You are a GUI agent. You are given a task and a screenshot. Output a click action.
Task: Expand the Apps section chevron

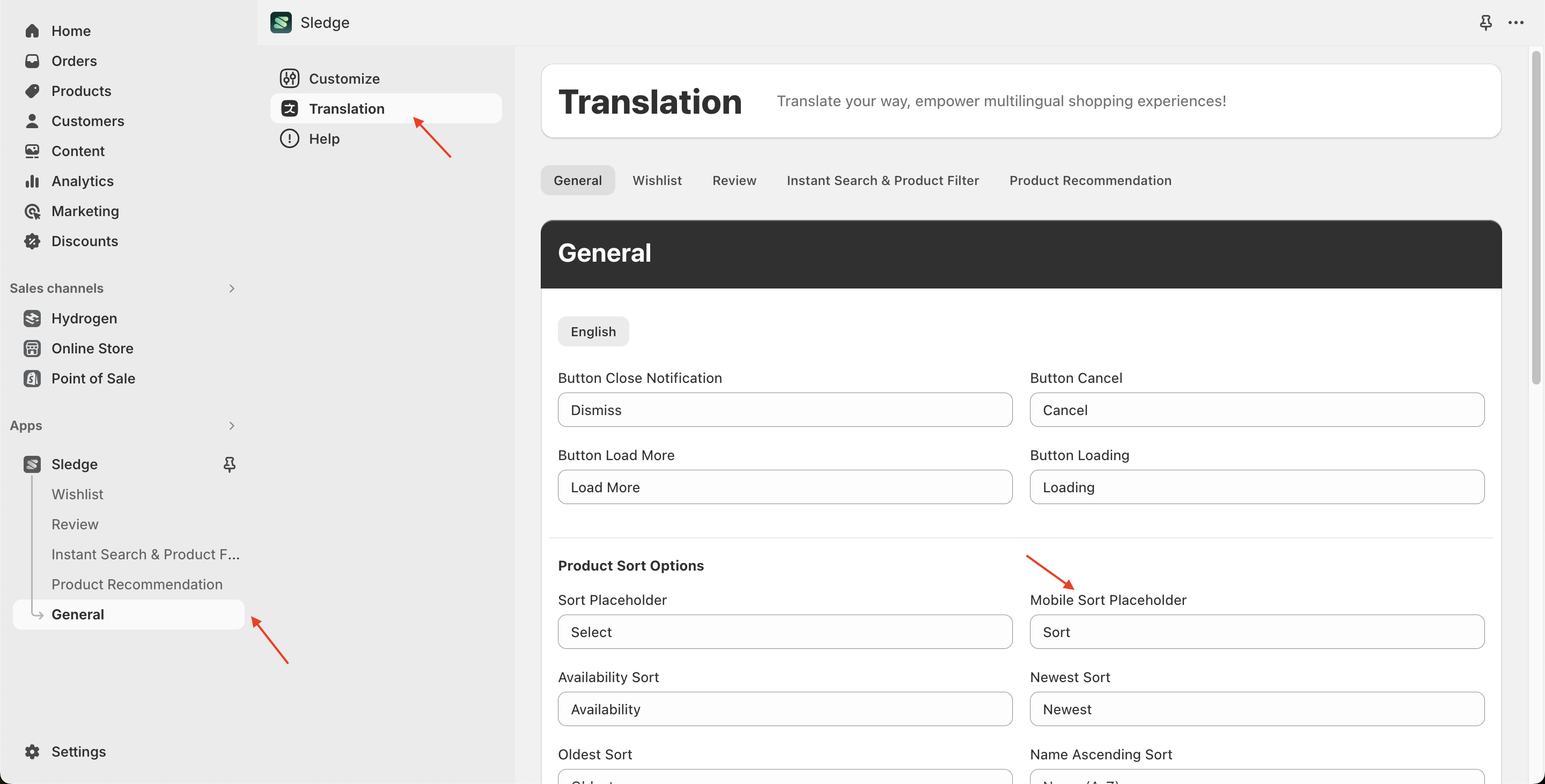(232, 426)
